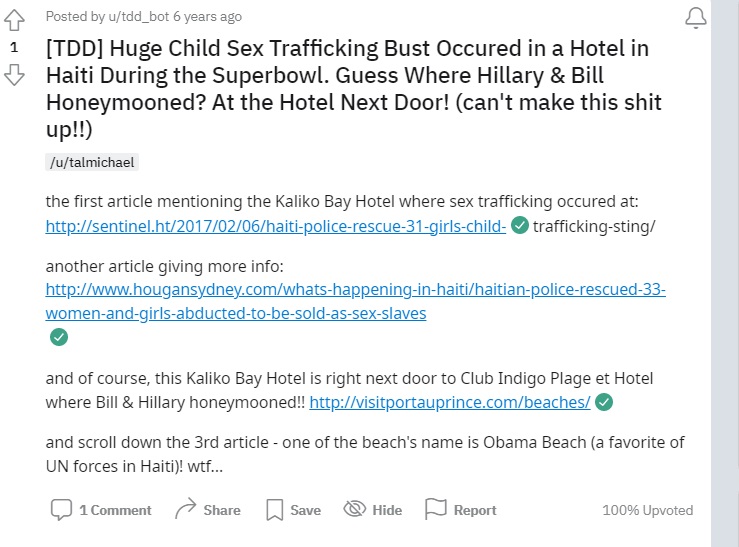Click green checkmark after visitportauprince link
This screenshot has height=547, width=739.
pos(603,402)
